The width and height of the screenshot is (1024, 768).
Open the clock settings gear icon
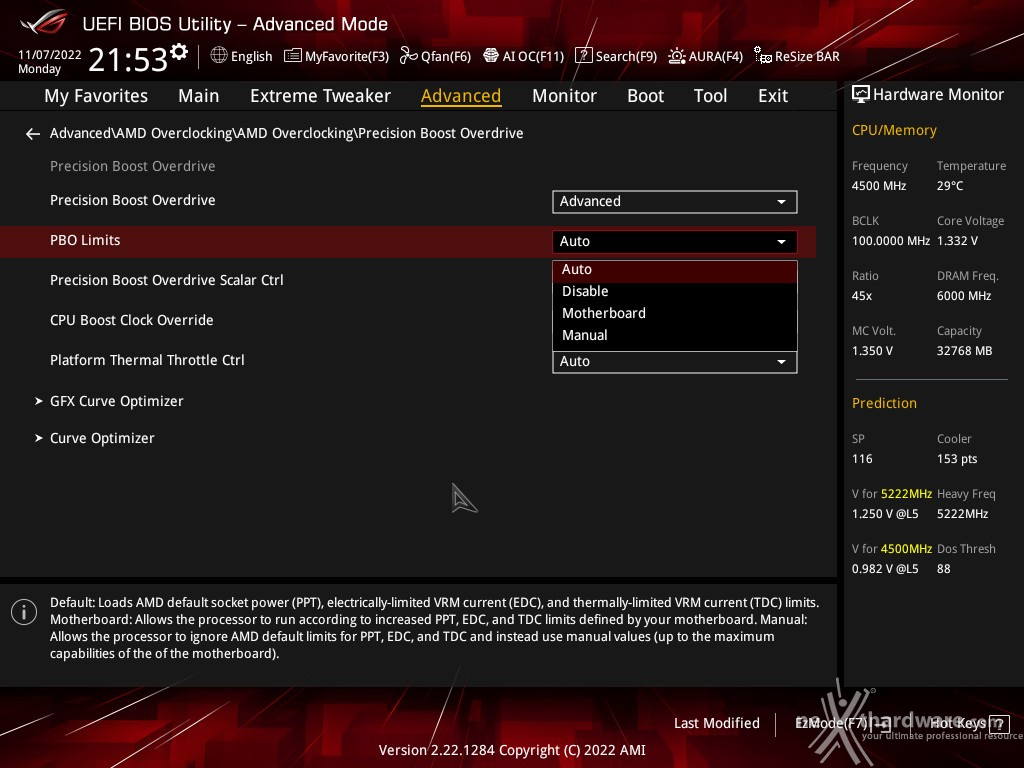pos(179,52)
